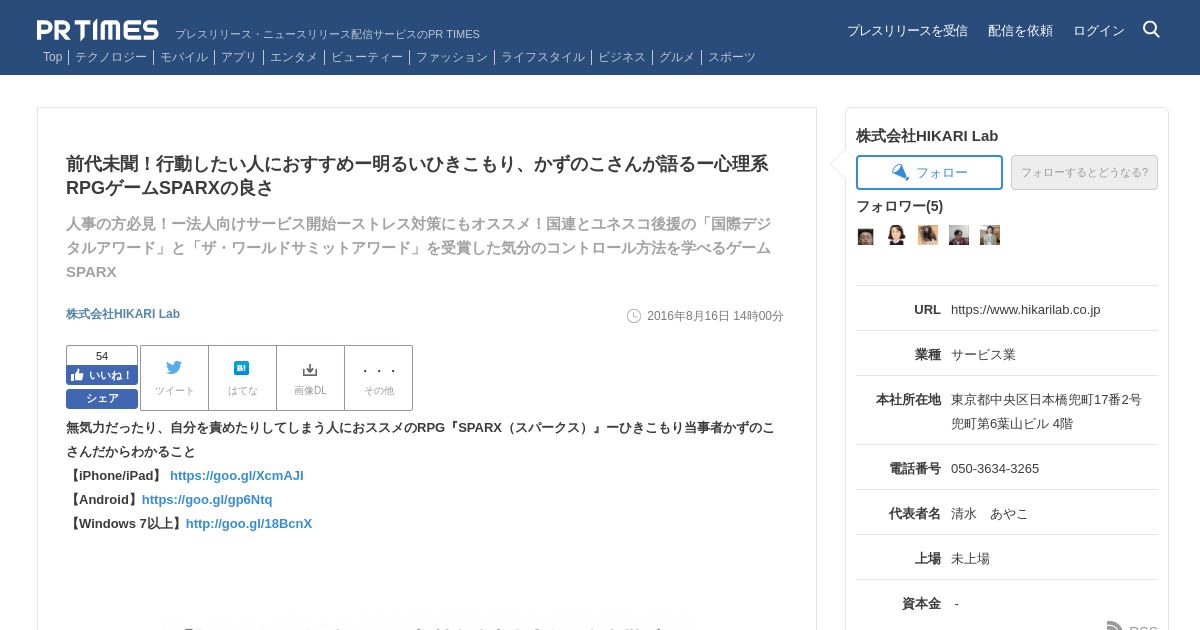Click the address 東京都中央区日本橋兜町17番2号

click(1046, 400)
